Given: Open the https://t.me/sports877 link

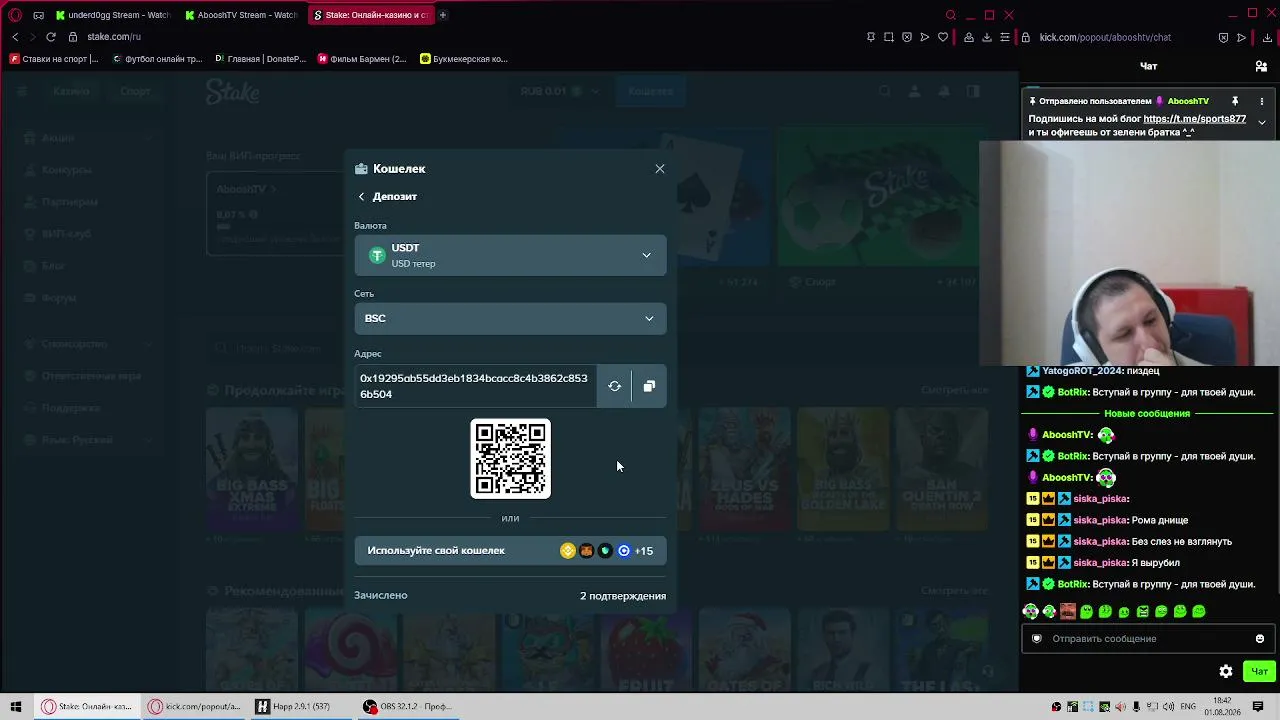Looking at the screenshot, I should point(1194,119).
